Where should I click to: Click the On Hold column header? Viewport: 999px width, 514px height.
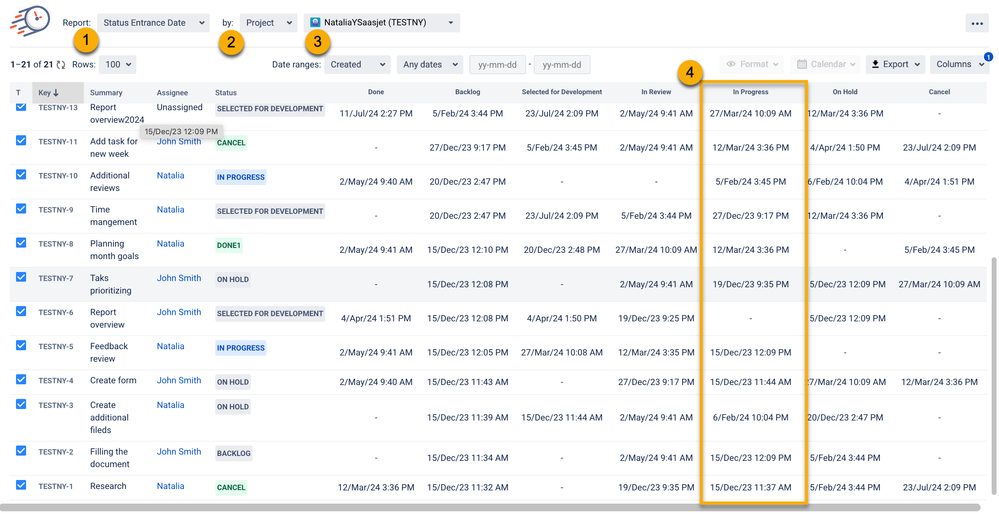845,92
